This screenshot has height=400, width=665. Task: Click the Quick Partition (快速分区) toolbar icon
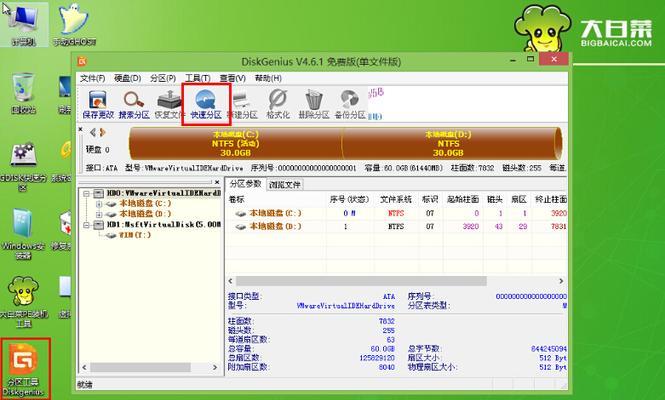coord(206,104)
